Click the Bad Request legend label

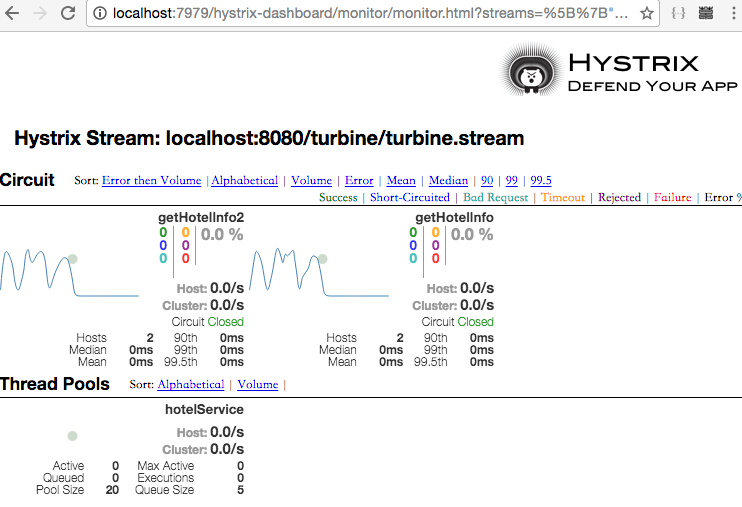[x=495, y=197]
